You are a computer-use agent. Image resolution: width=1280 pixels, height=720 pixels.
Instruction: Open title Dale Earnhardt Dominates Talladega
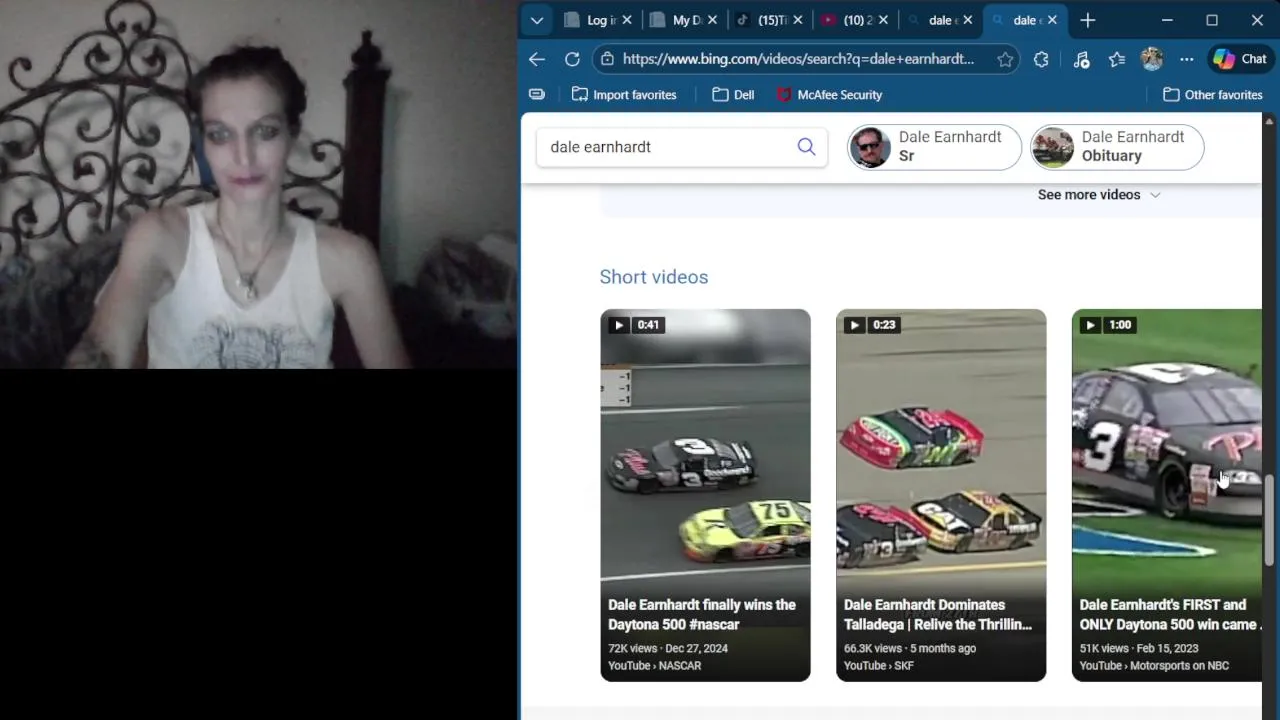click(x=938, y=614)
